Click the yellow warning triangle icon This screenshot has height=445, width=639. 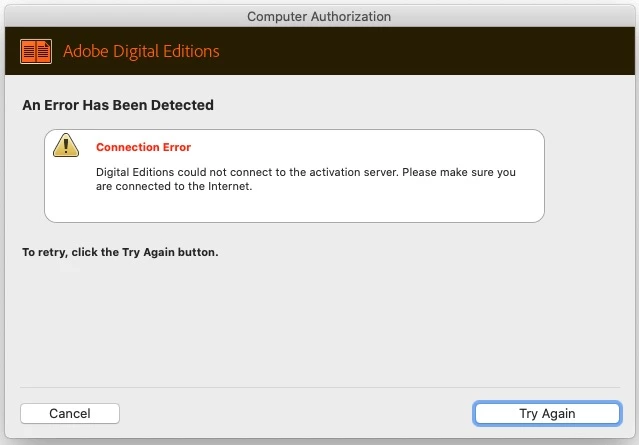point(66,145)
